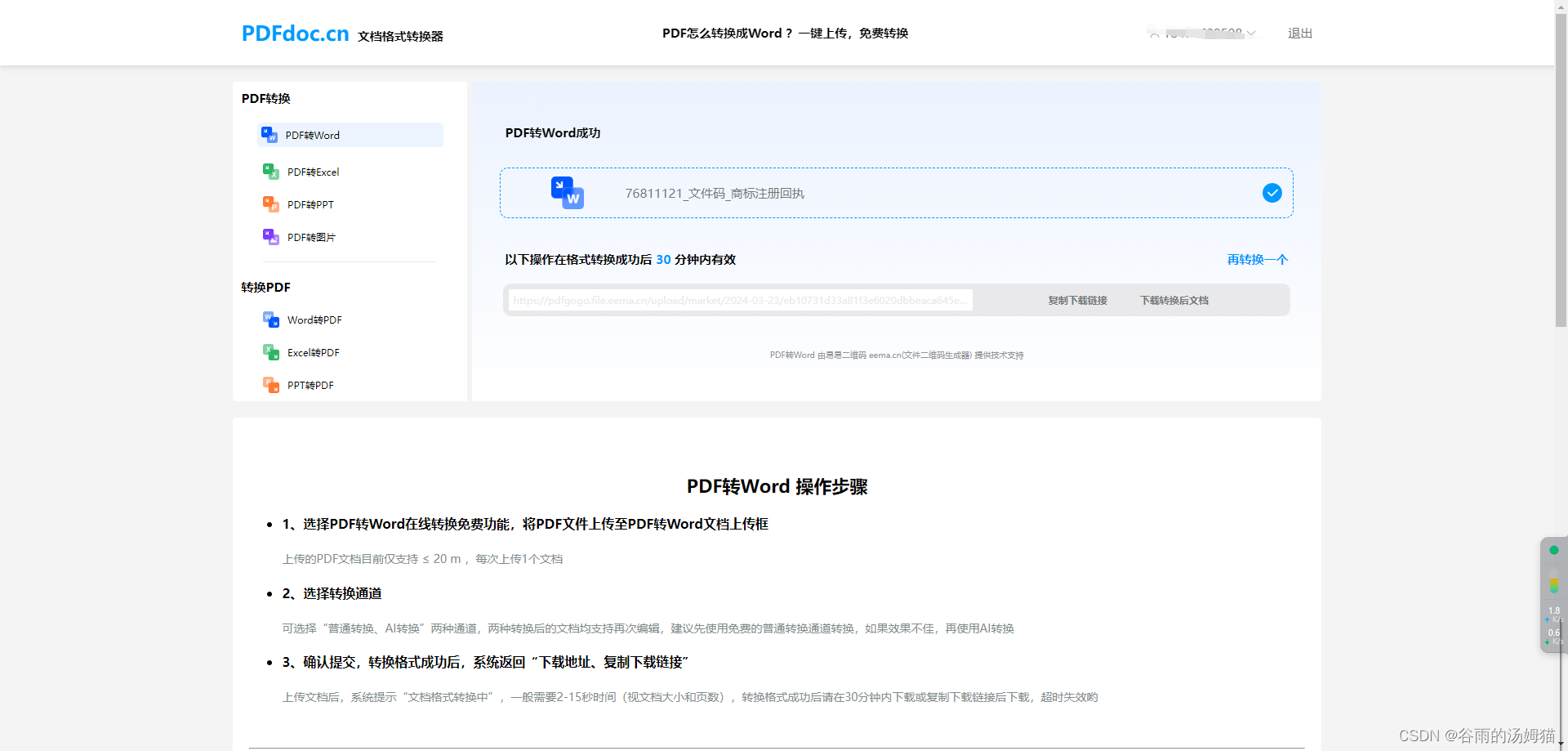
Task: Select PDF转图片 menu item
Action: [x=311, y=237]
